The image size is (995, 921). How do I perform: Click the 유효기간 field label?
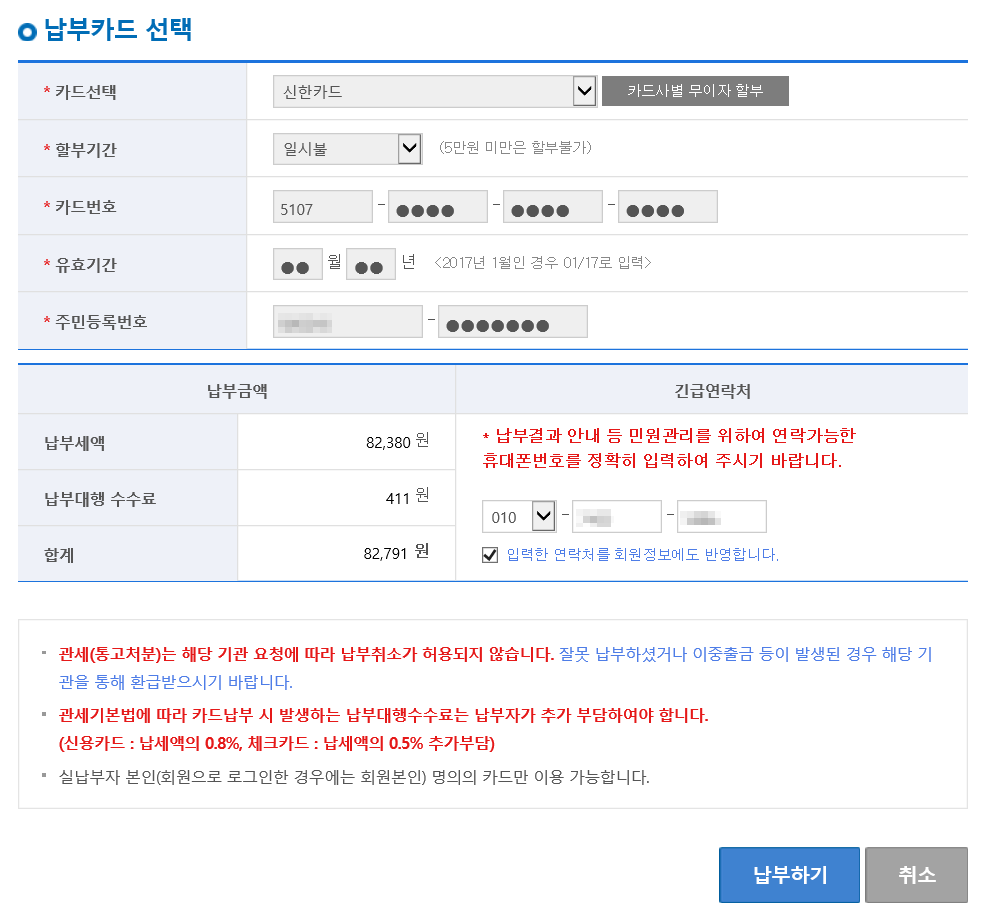86,264
